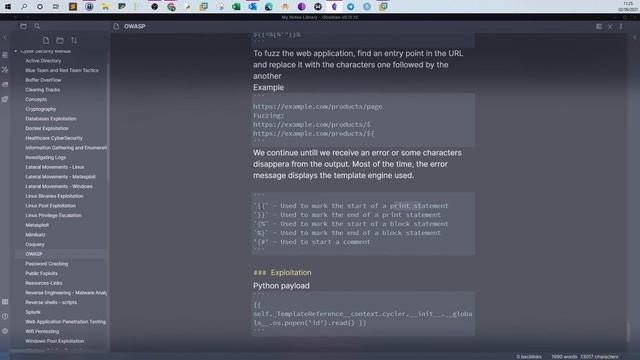Toggle preview mode for the OWASP note
Screen dimensions: 640x360
click(x=599, y=27)
